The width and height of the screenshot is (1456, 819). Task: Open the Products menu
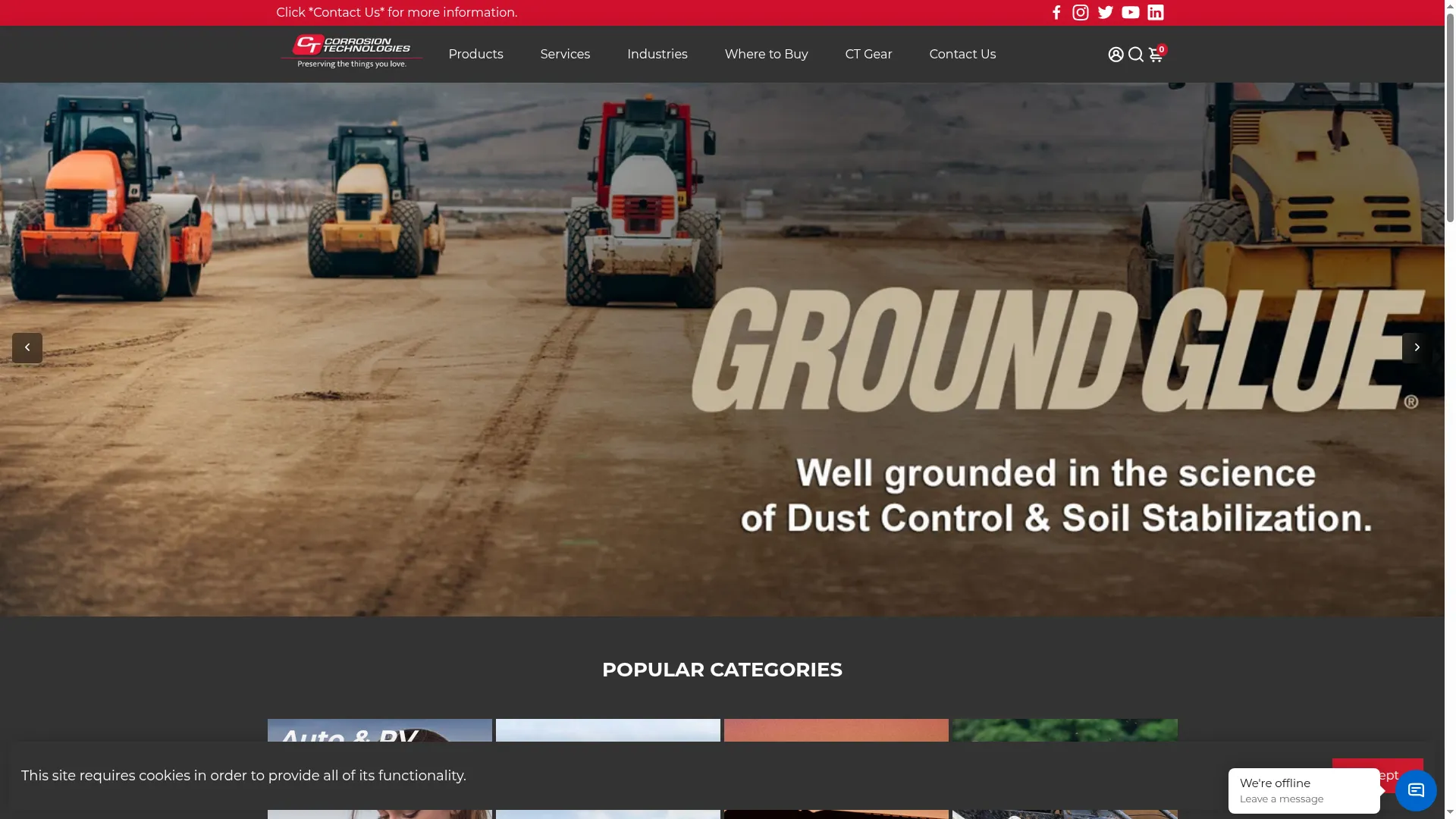tap(475, 55)
